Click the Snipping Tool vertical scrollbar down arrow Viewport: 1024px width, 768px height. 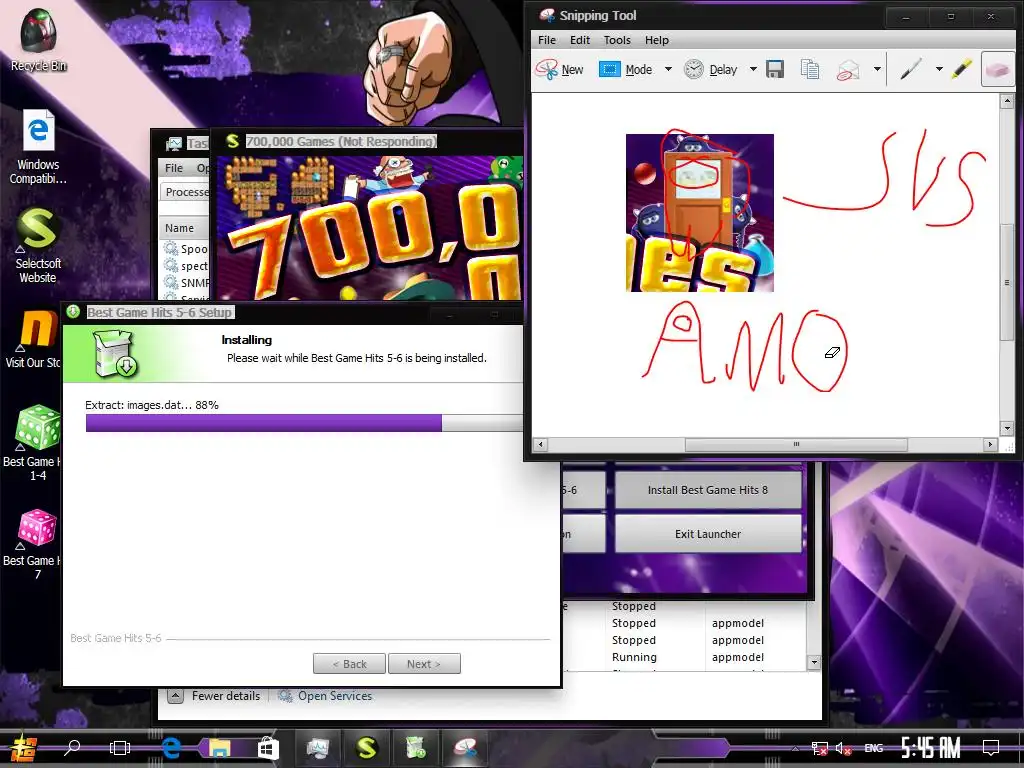pos(1006,428)
